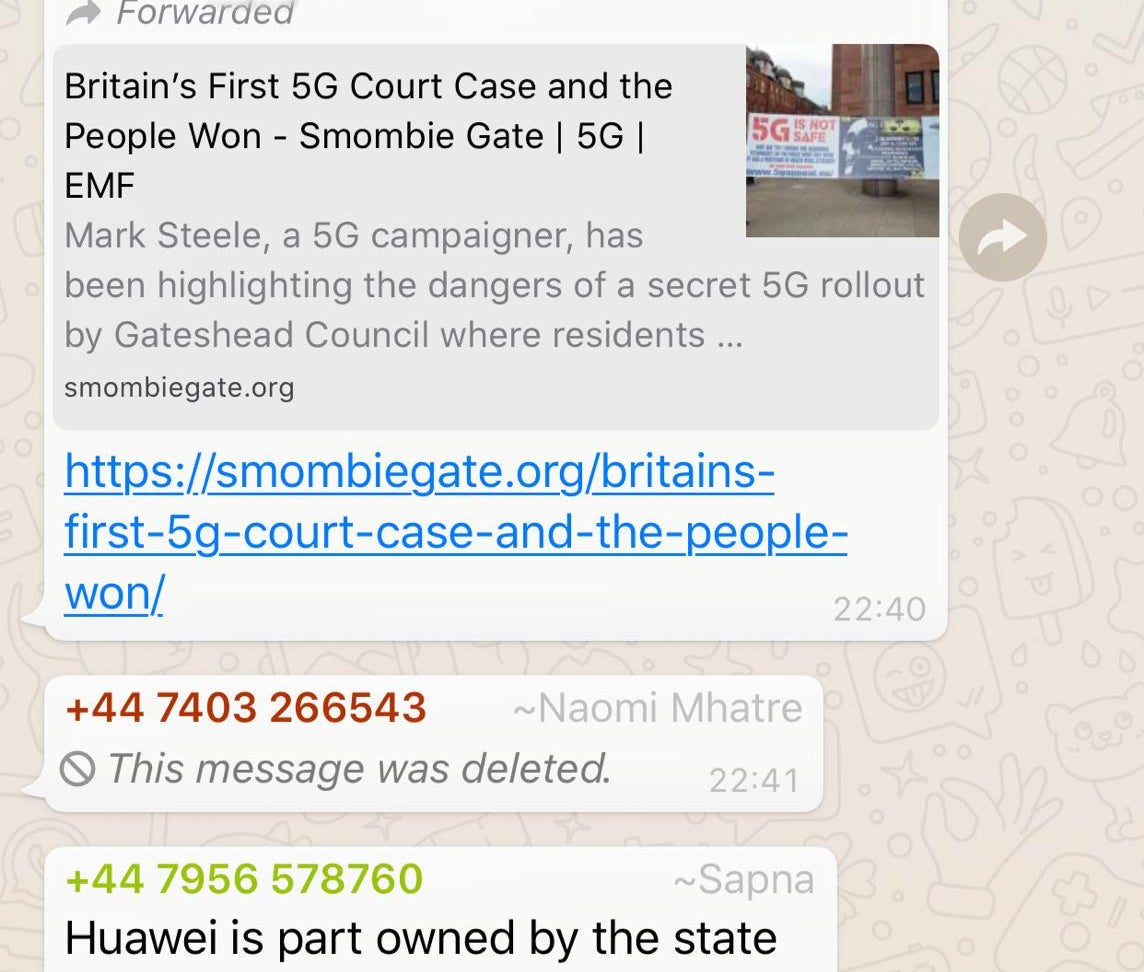Select the Huawei is part owned message
The width and height of the screenshot is (1144, 972).
tap(420, 938)
